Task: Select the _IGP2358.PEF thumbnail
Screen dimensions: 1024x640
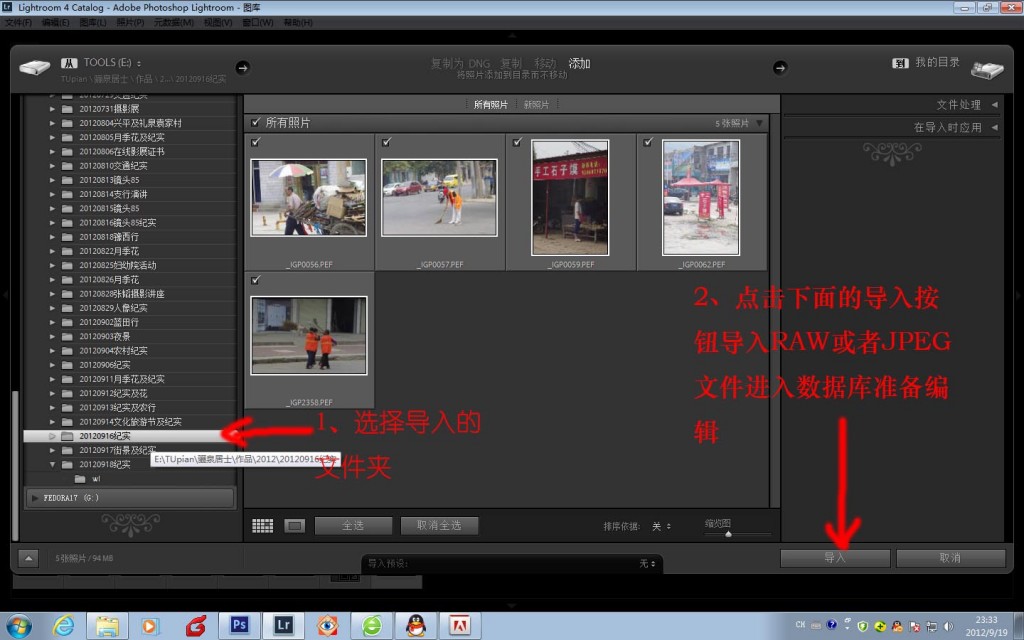Action: [308, 335]
